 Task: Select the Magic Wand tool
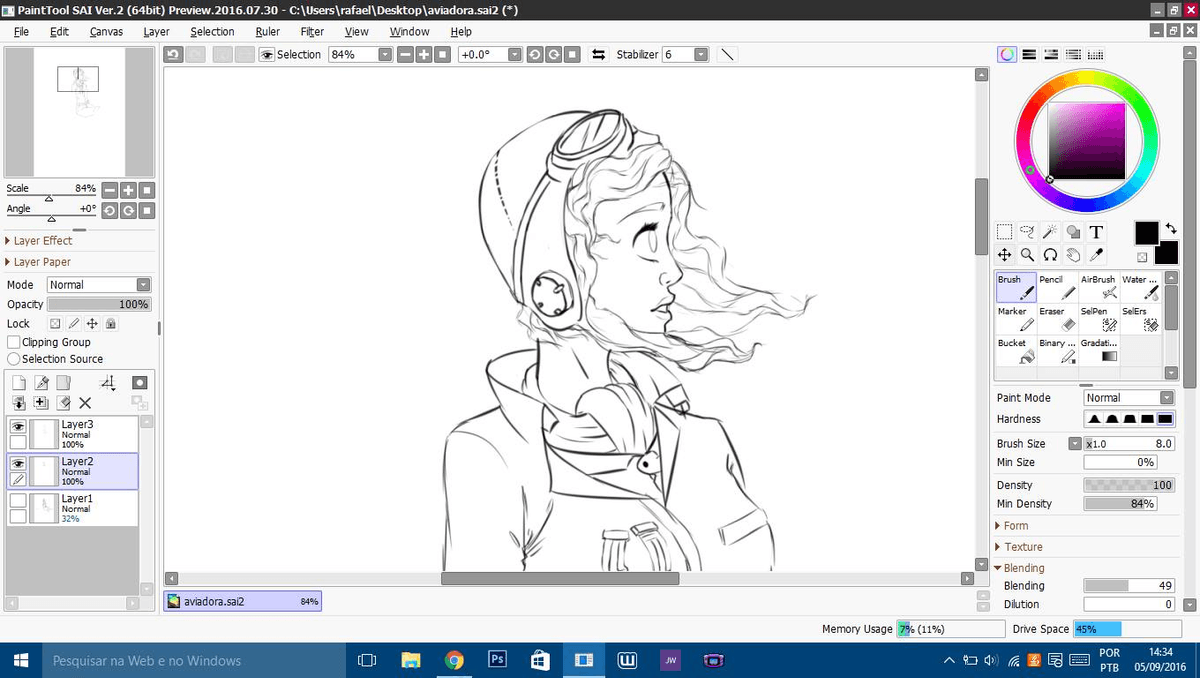click(1051, 232)
